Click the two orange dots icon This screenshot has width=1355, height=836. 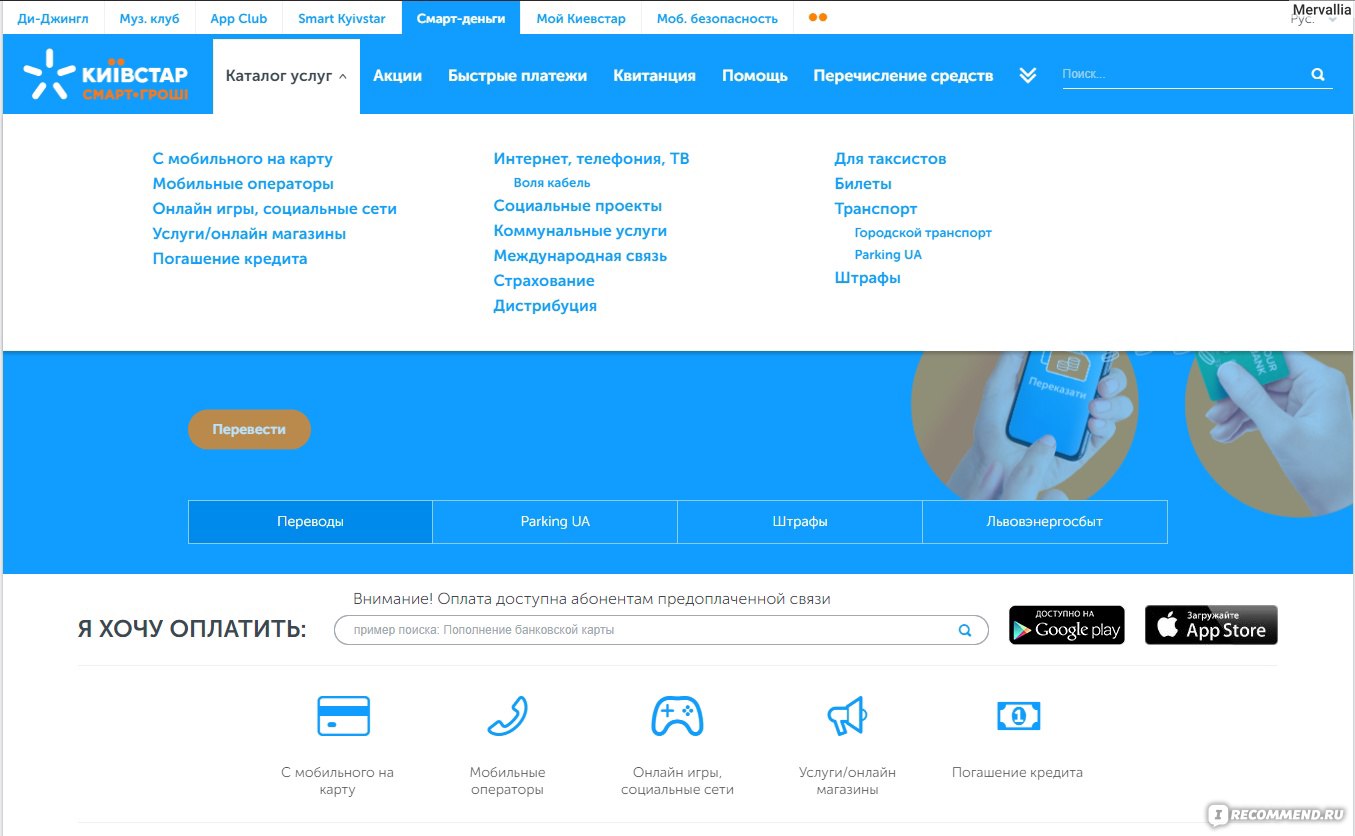pos(817,17)
